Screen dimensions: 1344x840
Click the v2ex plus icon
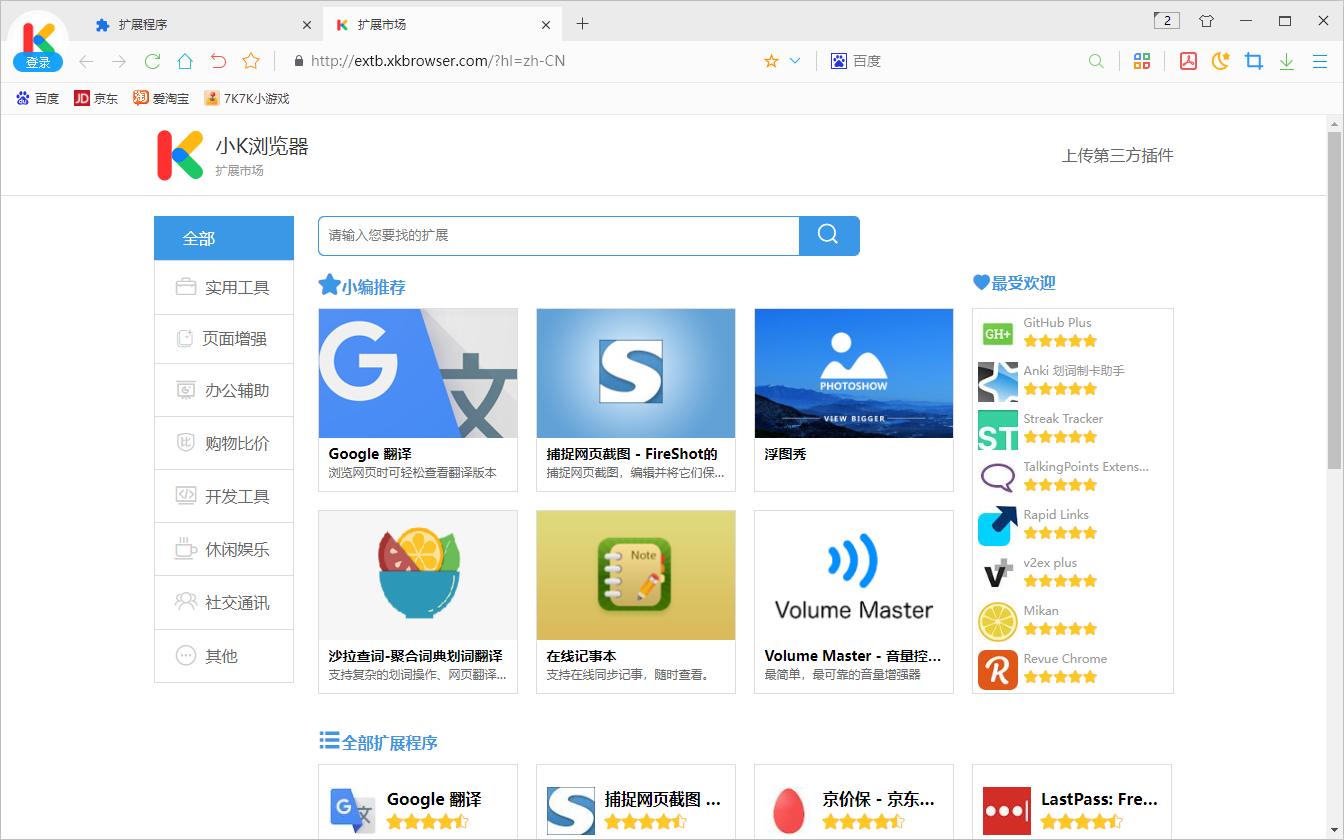[998, 574]
